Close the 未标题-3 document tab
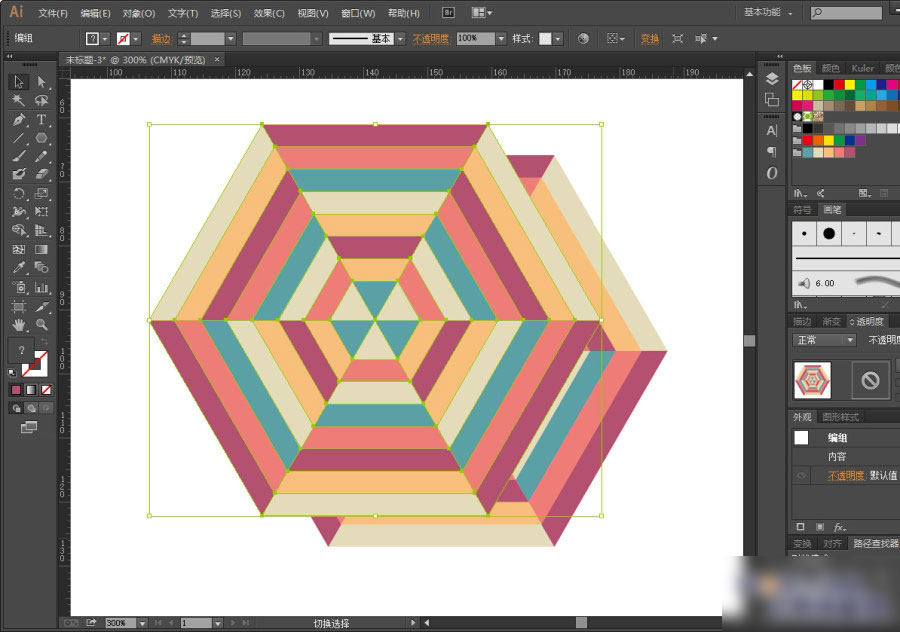Screen dimensions: 900x632 tap(217, 59)
